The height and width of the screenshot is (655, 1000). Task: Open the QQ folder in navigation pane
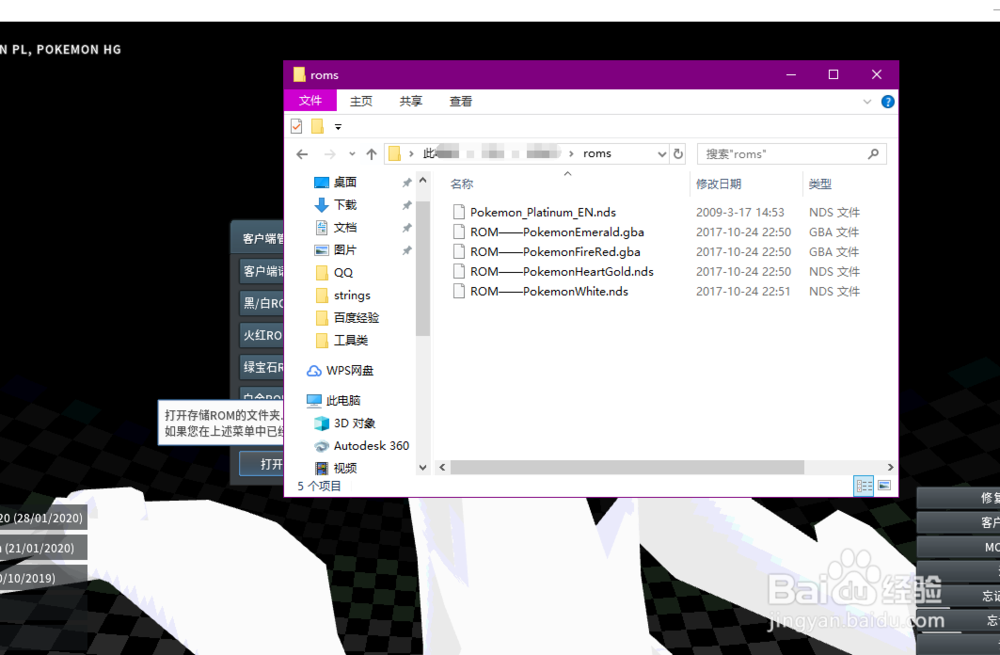343,273
